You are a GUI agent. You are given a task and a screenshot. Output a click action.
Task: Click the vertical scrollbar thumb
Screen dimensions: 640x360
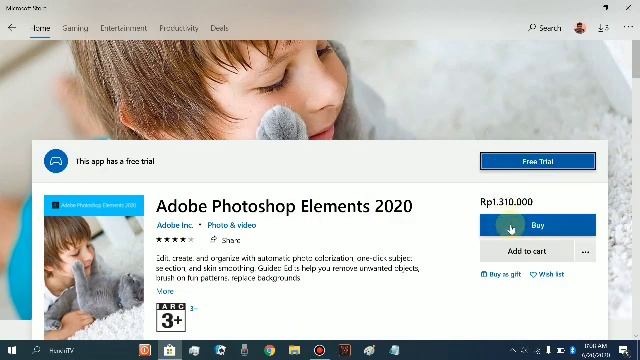[x=636, y=59]
